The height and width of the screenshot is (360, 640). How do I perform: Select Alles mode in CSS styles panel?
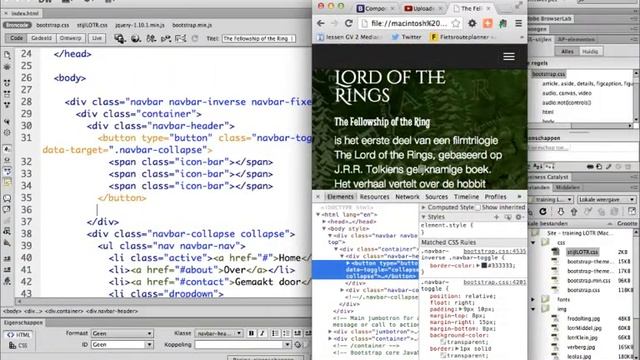pos(567,51)
